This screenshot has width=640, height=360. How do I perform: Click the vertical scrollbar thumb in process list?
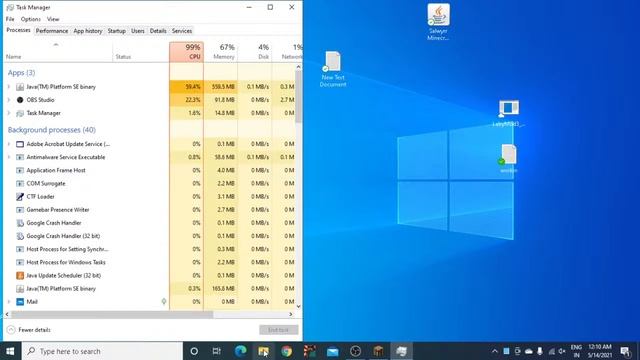point(298,96)
